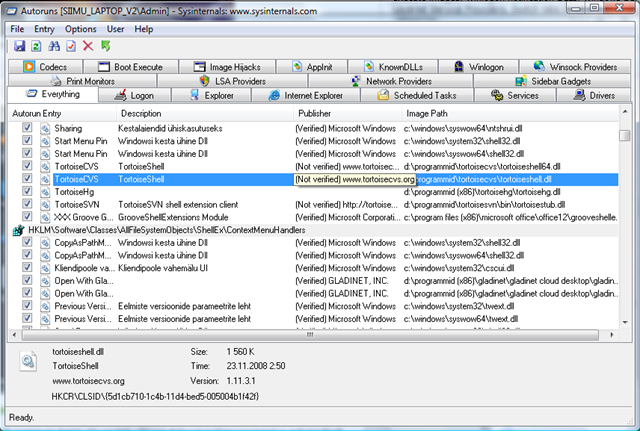The height and width of the screenshot is (431, 640).
Task: Open the User menu
Action: (x=116, y=29)
